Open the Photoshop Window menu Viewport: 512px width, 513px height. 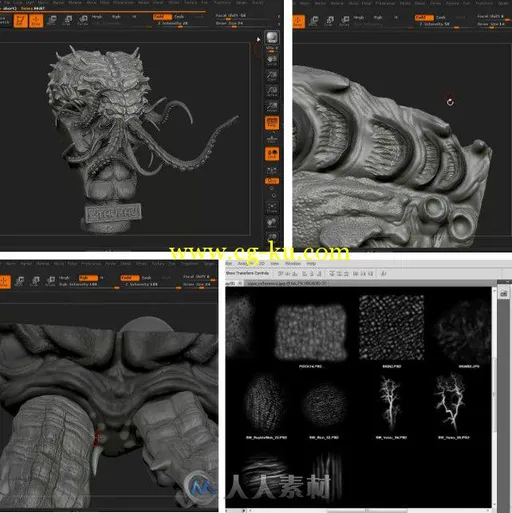point(293,263)
